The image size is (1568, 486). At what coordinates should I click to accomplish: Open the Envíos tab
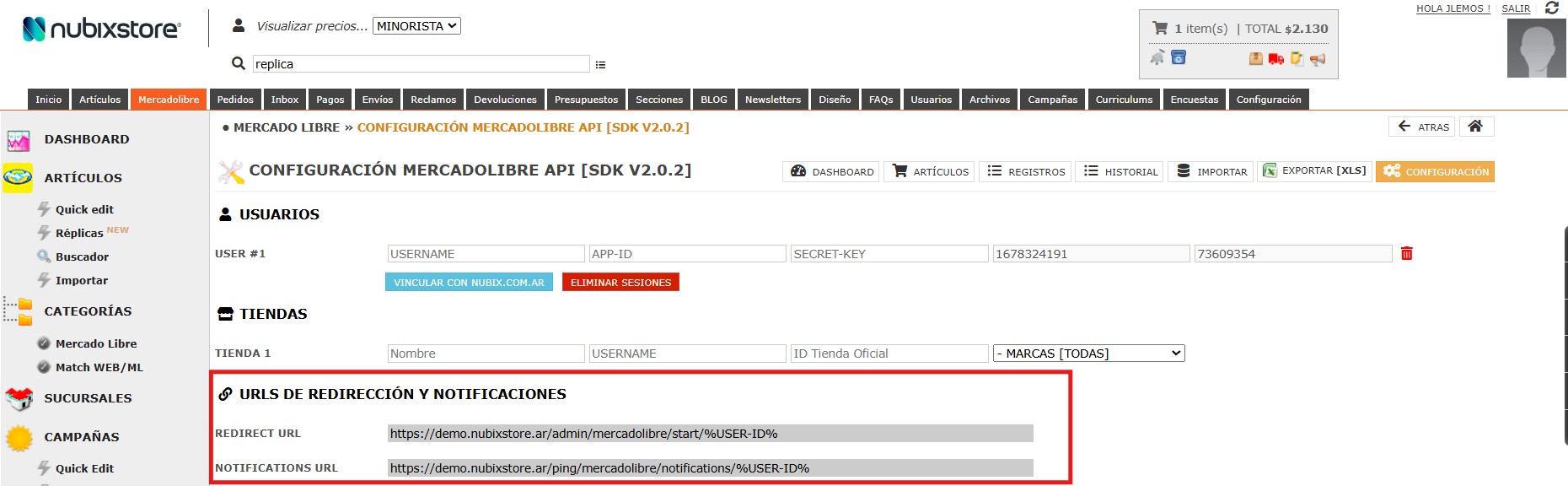point(378,100)
